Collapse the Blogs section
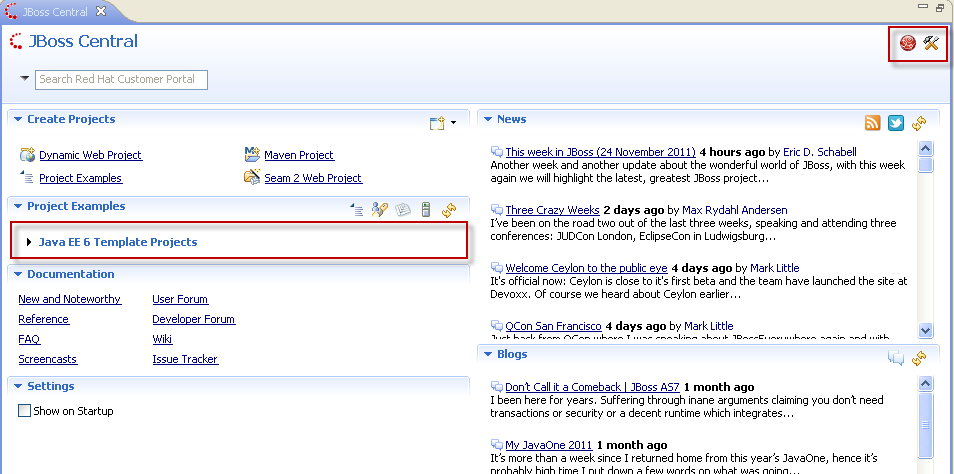 point(488,355)
